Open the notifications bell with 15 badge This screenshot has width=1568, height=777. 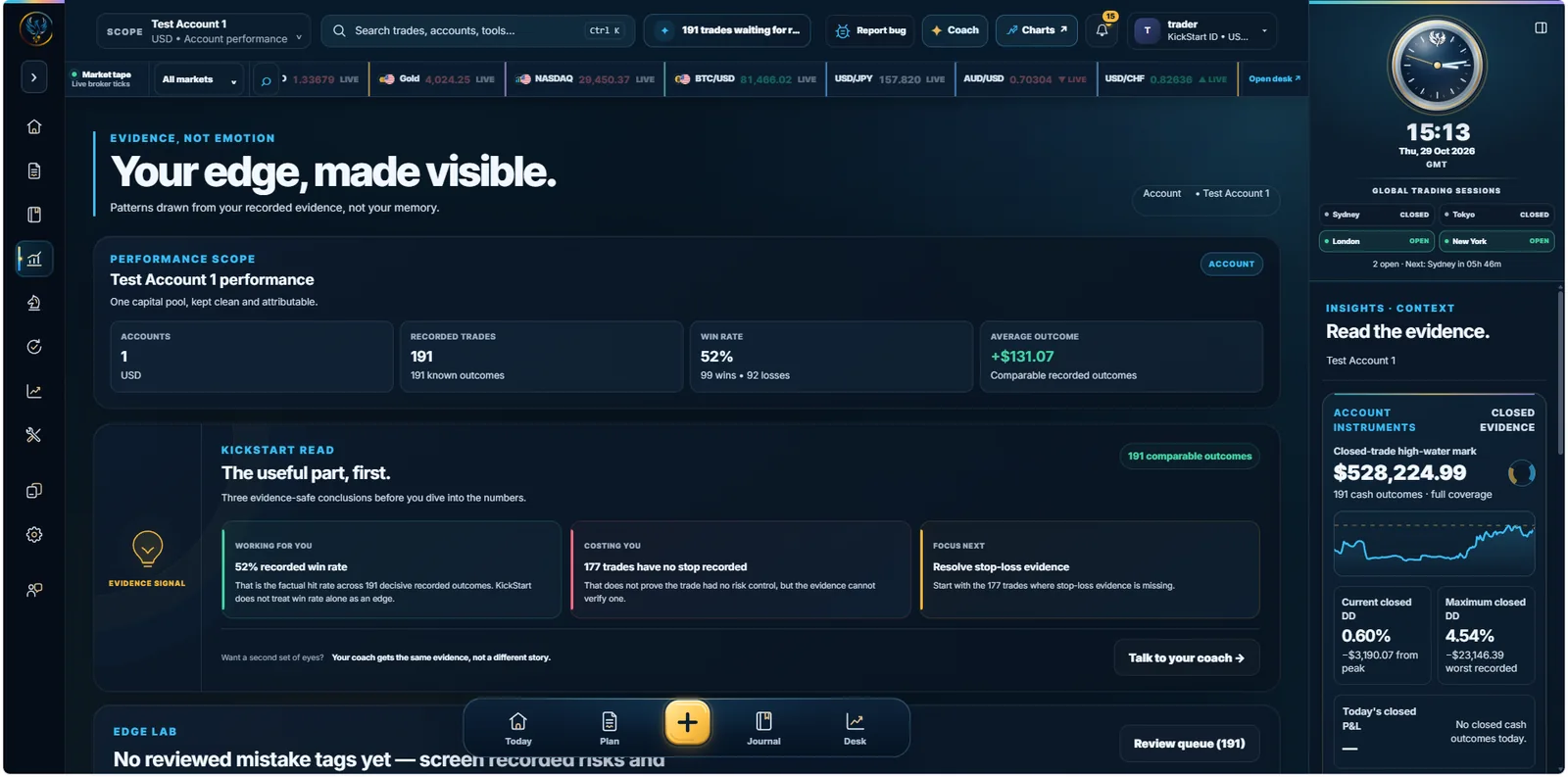tap(1102, 30)
